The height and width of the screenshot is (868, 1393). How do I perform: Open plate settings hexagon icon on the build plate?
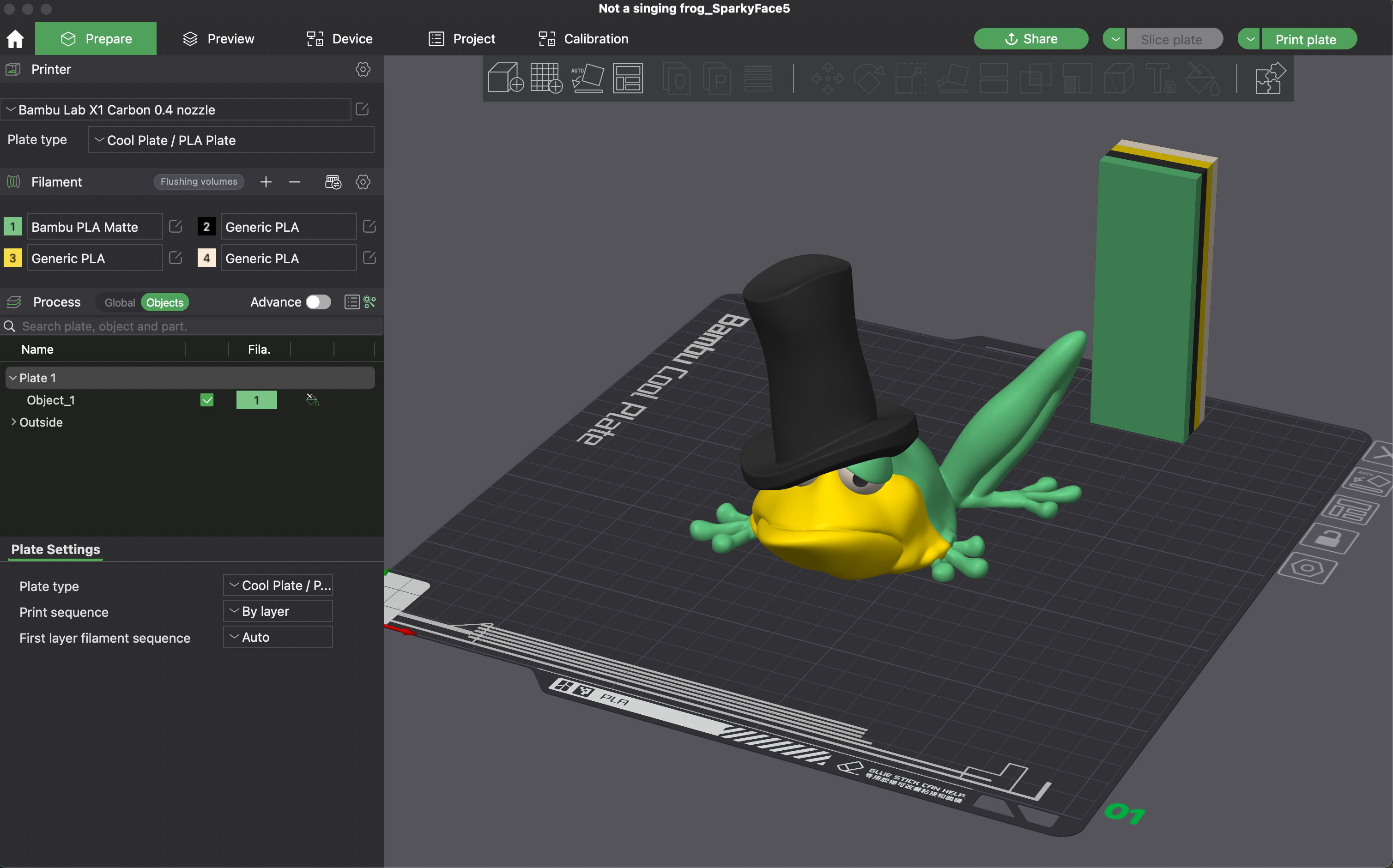click(x=1308, y=568)
